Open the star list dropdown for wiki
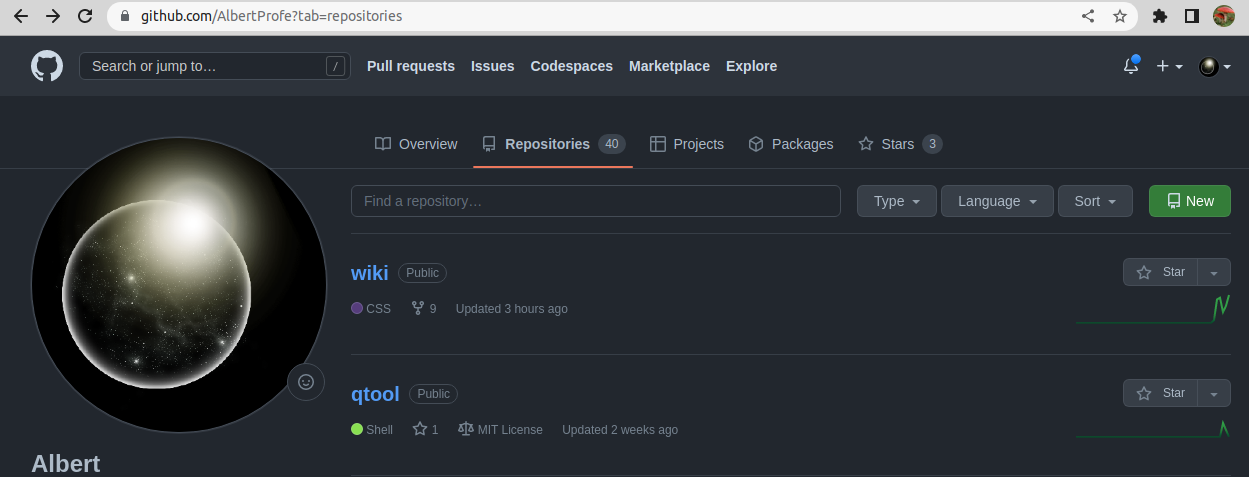 click(1214, 272)
